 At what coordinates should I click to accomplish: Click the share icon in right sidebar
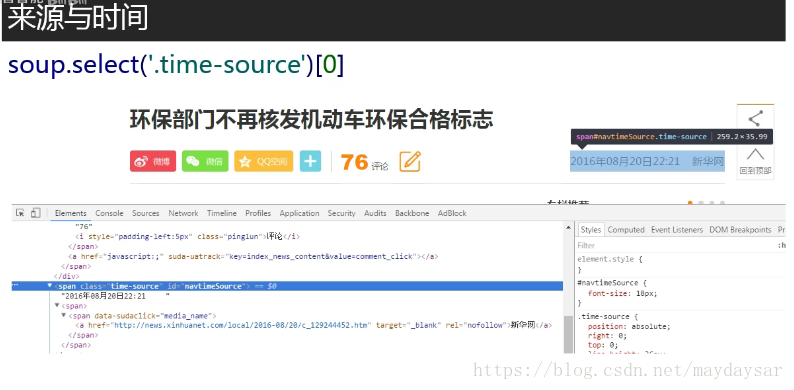tap(756, 119)
